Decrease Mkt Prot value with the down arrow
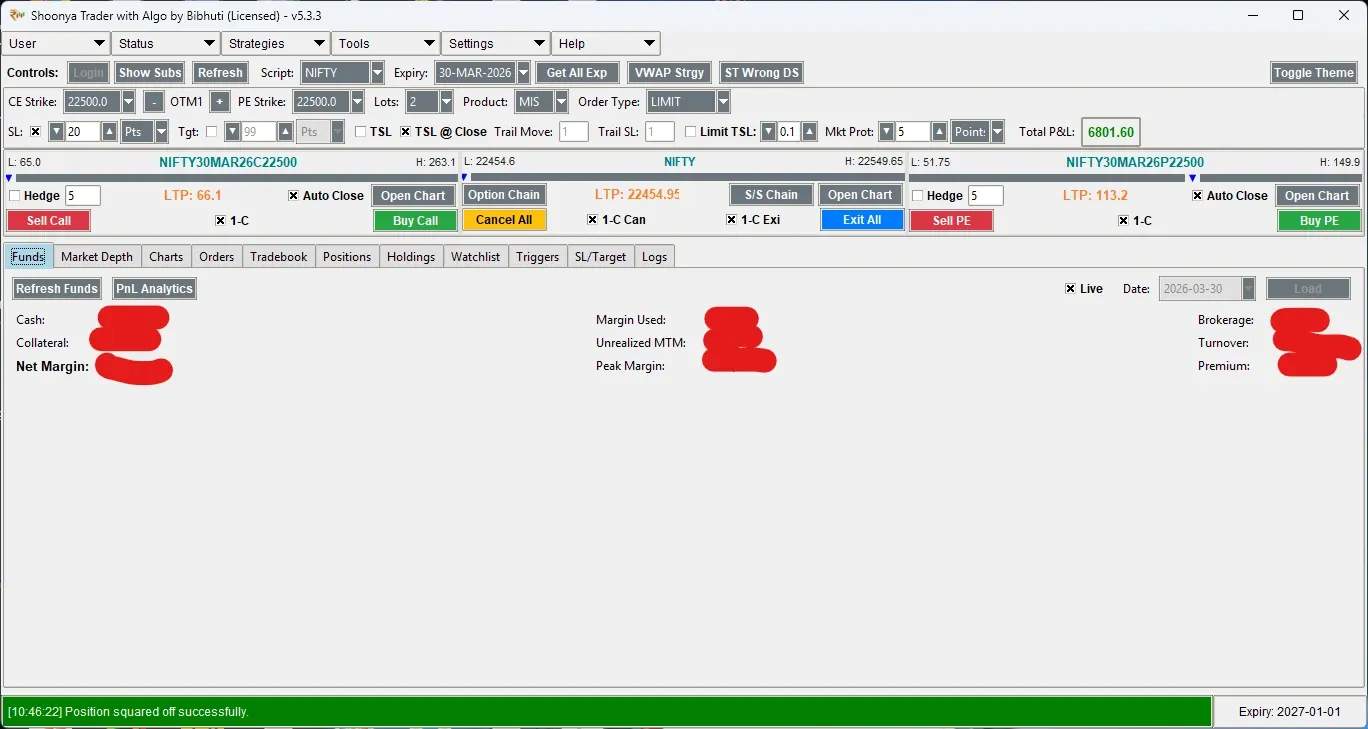Screen dimensions: 1368x729 886,132
